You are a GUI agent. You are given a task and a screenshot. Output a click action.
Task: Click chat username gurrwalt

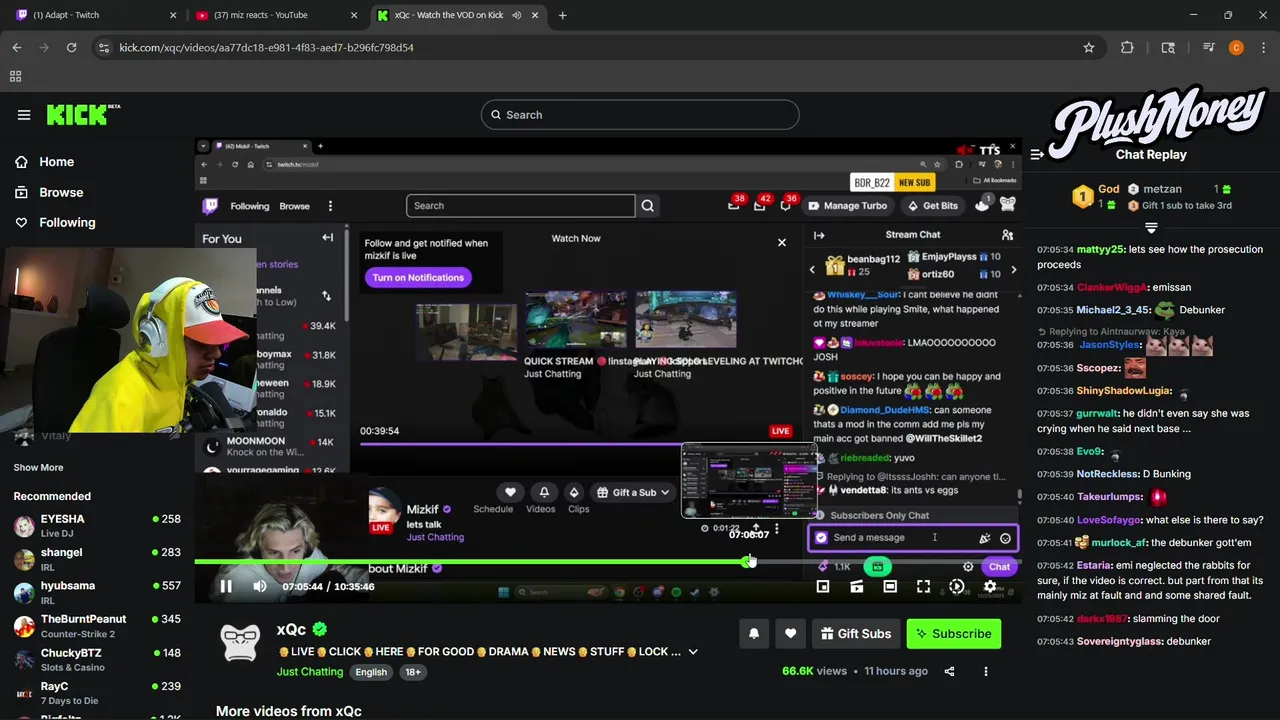1097,414
